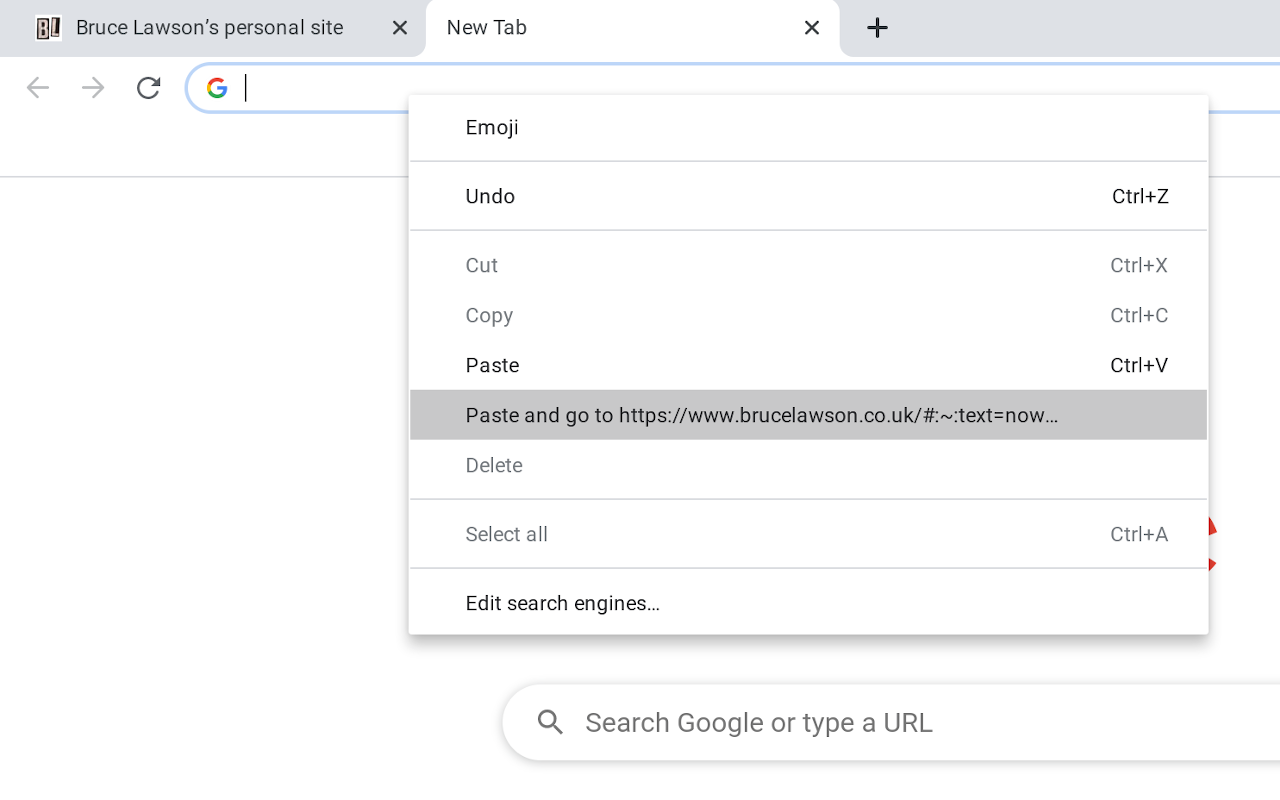Click the browser forward arrow
The width and height of the screenshot is (1280, 800).
(x=93, y=88)
